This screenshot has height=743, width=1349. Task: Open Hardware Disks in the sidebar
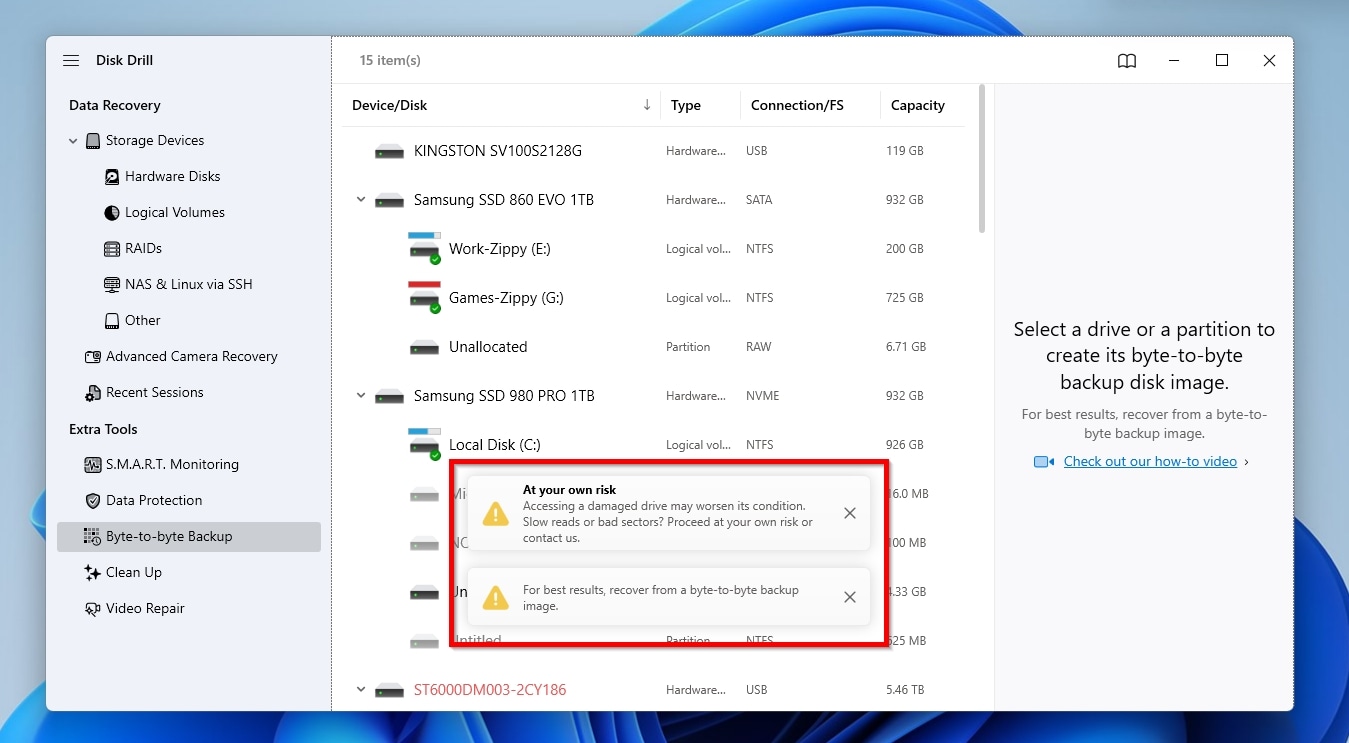point(173,177)
